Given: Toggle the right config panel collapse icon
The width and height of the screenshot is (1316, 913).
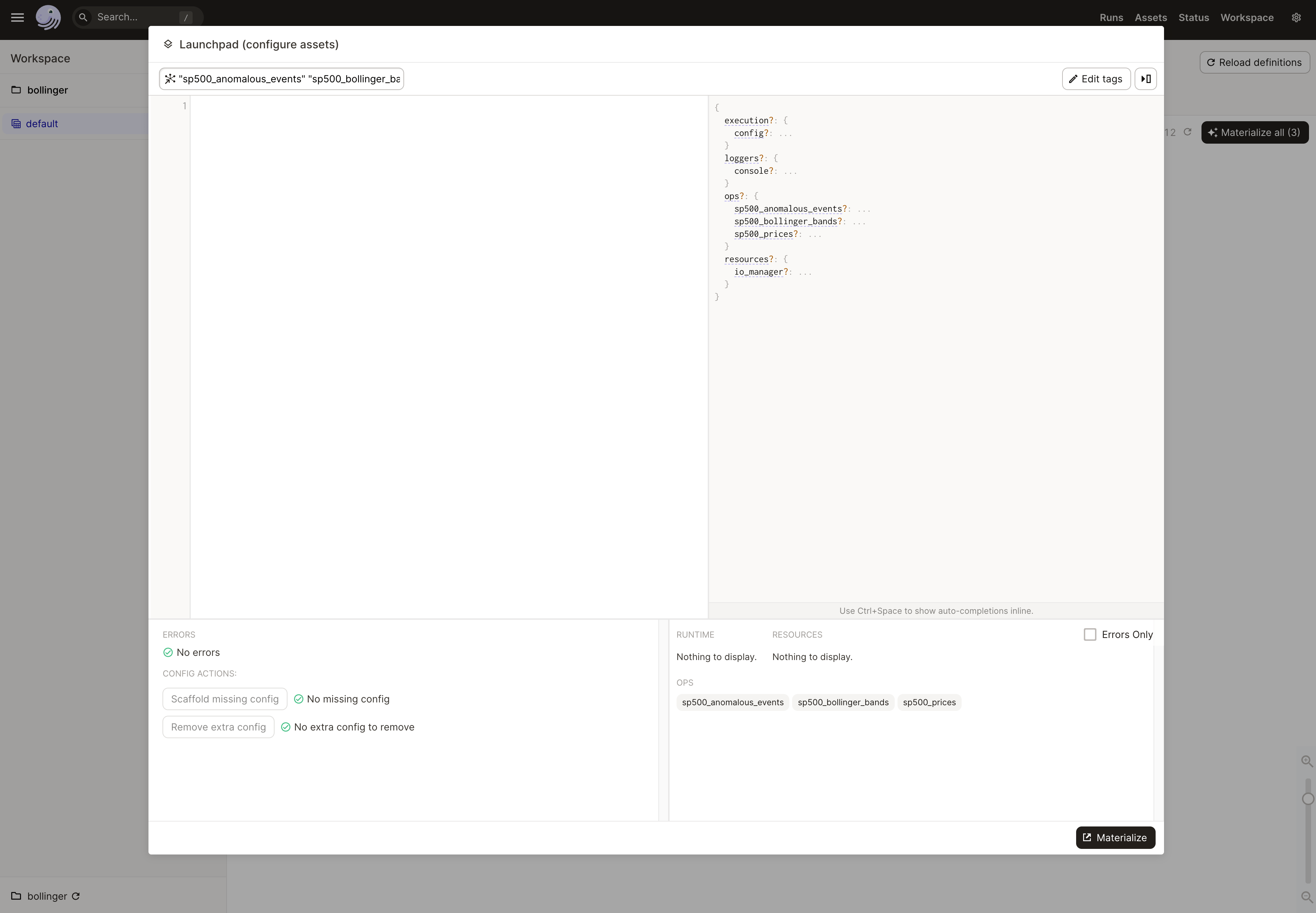Looking at the screenshot, I should [x=1146, y=79].
